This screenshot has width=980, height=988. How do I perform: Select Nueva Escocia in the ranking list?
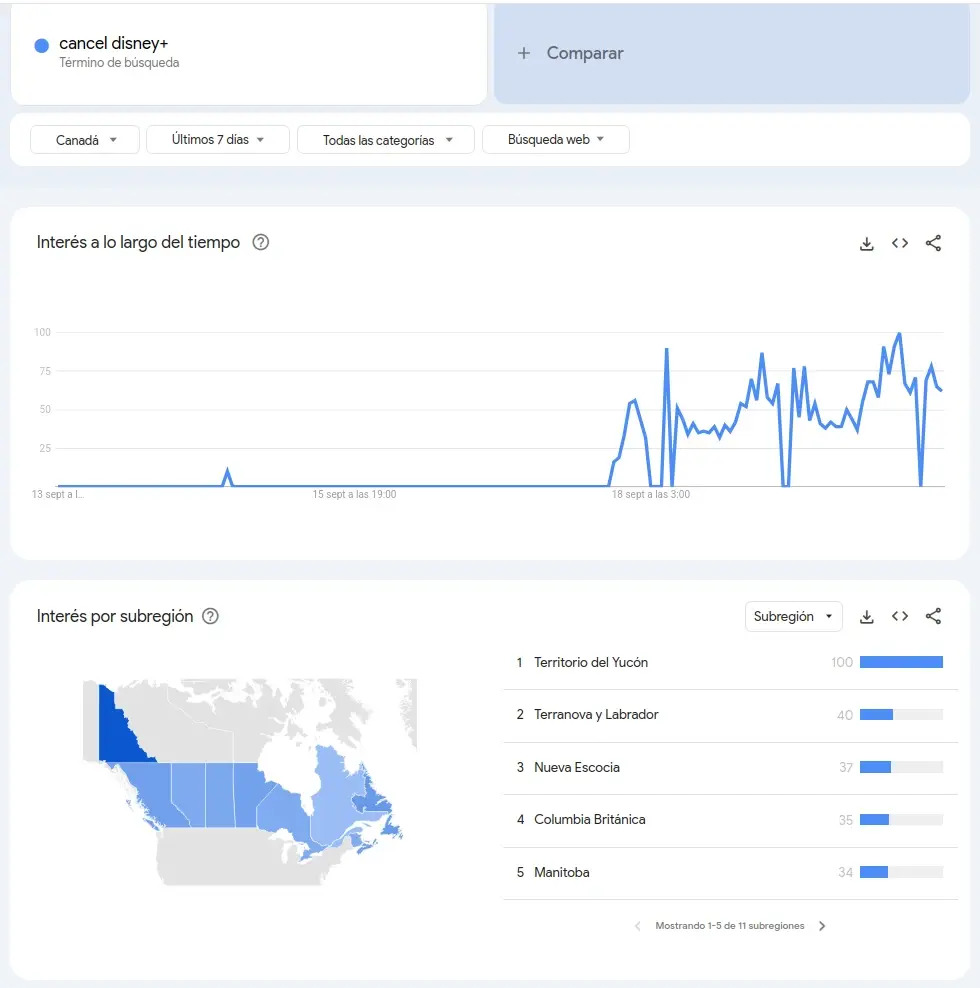pos(577,767)
